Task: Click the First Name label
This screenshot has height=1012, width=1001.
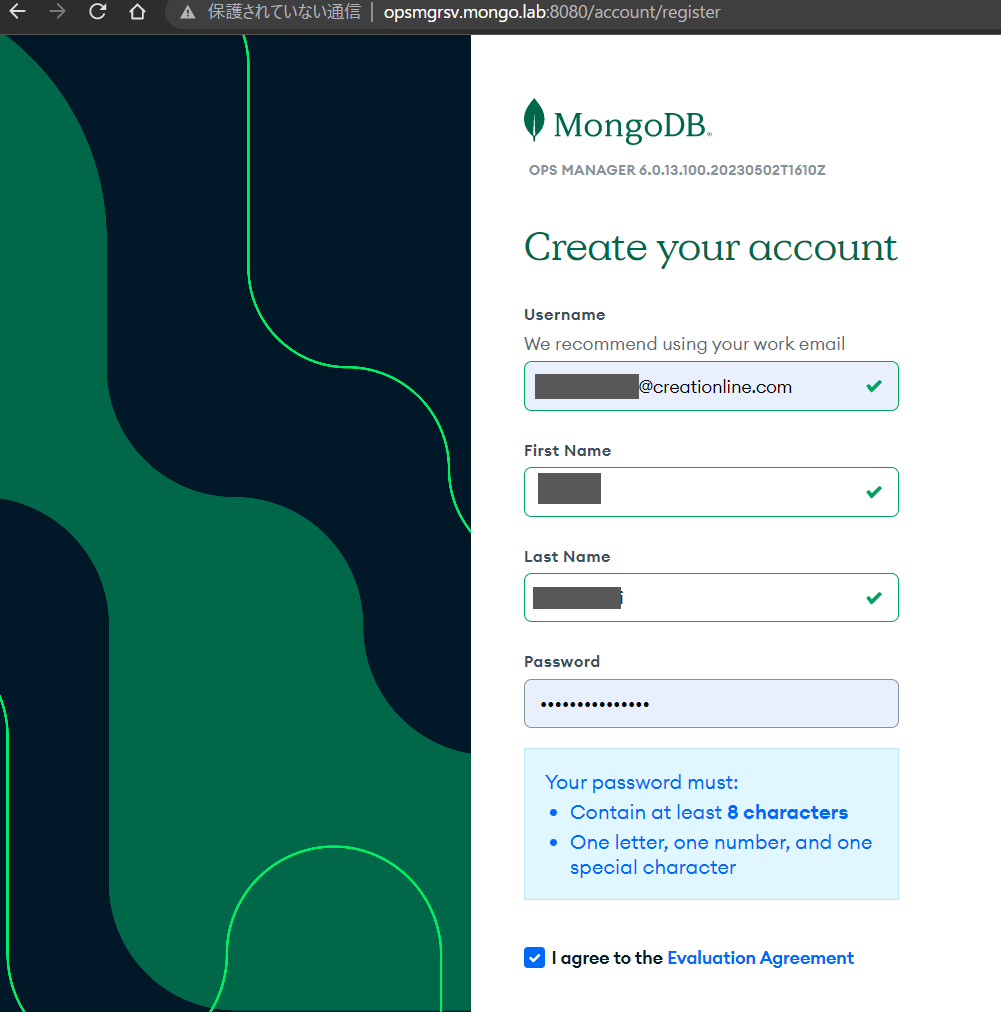Action: tap(567, 450)
